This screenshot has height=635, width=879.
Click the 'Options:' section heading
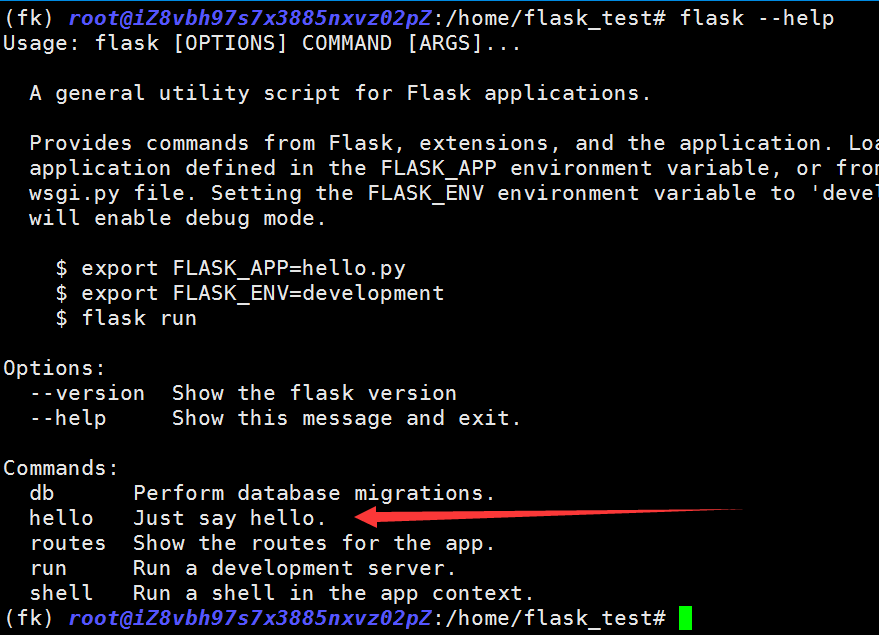point(54,368)
